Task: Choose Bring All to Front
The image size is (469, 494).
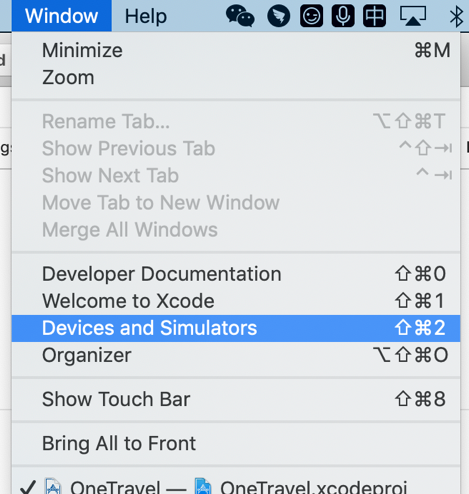Action: (236, 443)
